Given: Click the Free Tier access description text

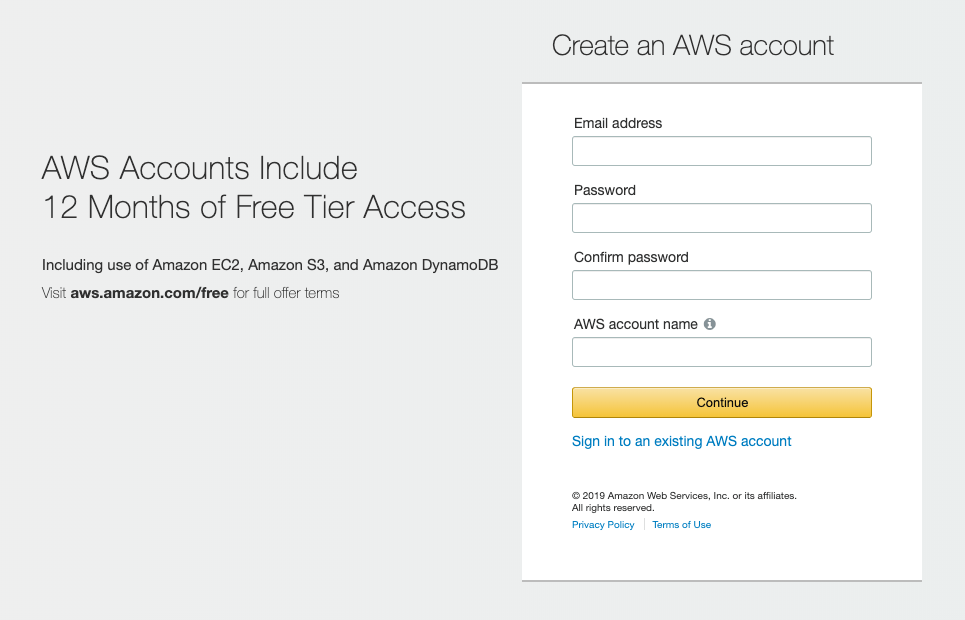Looking at the screenshot, I should [268, 264].
